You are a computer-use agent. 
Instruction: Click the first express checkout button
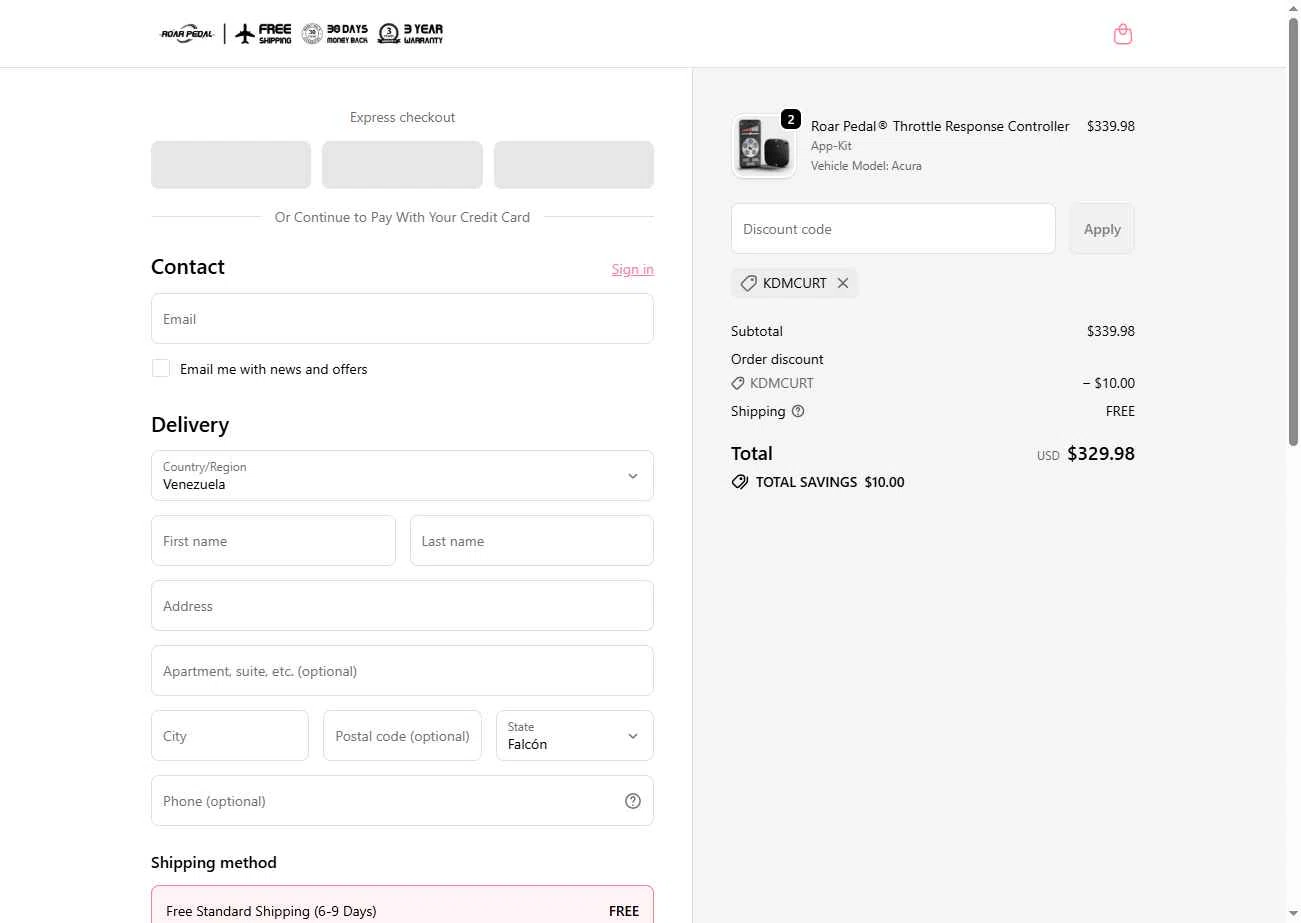point(231,165)
